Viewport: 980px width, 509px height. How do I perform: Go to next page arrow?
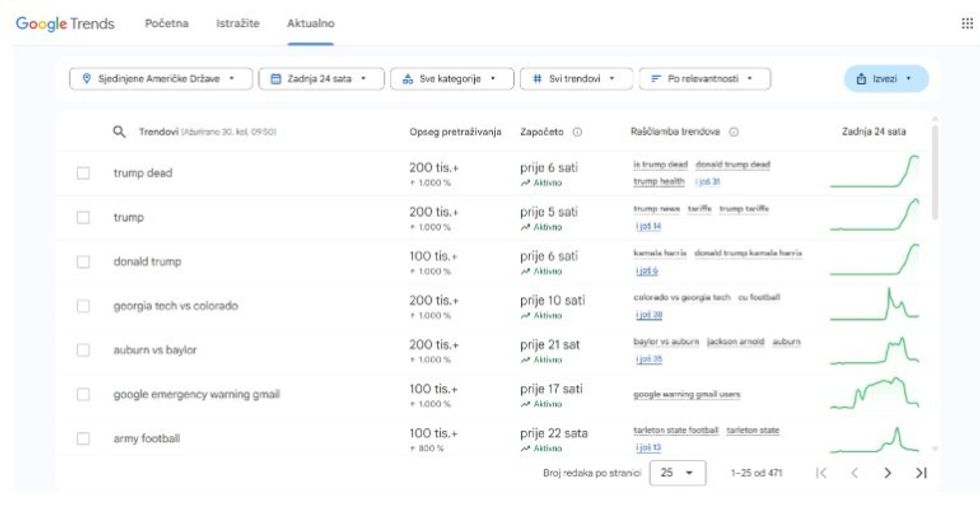point(886,473)
